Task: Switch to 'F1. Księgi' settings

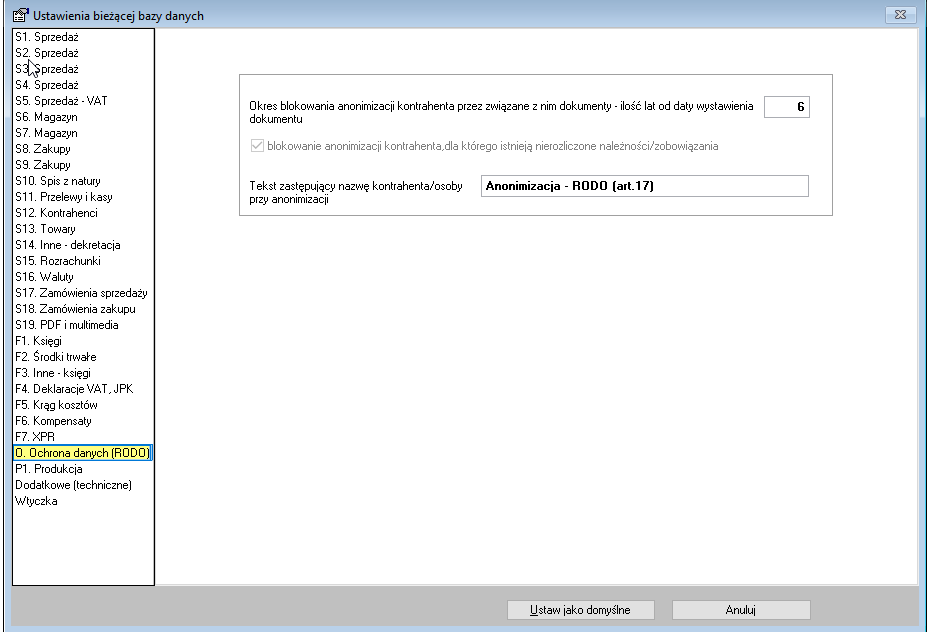Action: [38, 341]
